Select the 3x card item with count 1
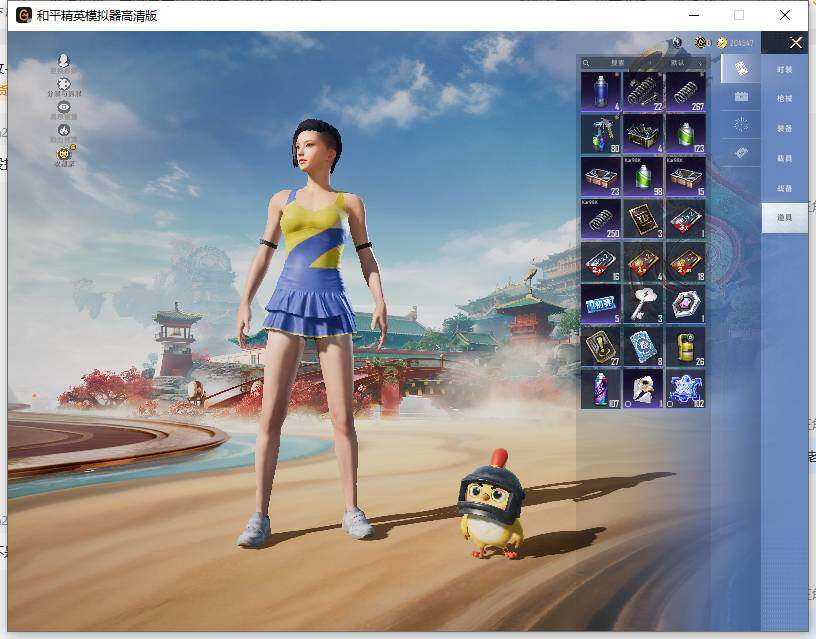Image resolution: width=816 pixels, height=639 pixels. coord(685,219)
